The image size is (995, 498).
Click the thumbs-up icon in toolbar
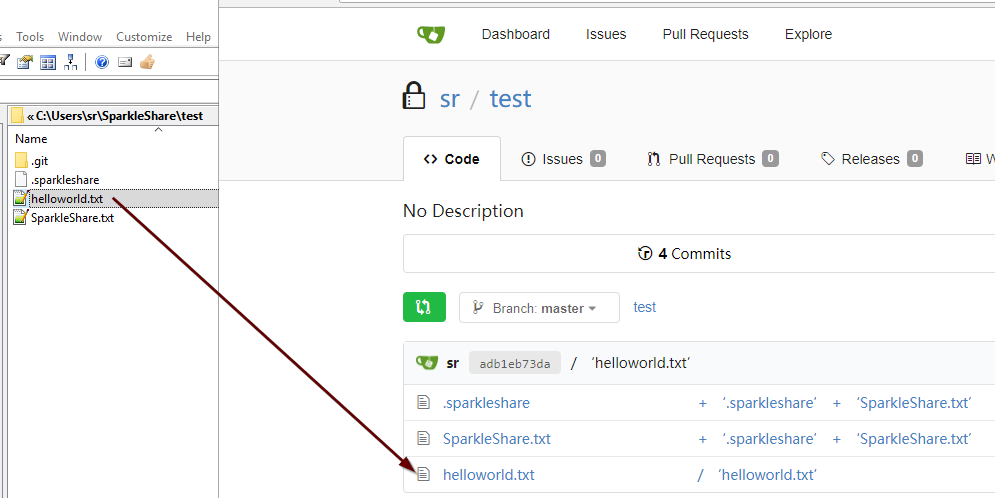pos(147,62)
